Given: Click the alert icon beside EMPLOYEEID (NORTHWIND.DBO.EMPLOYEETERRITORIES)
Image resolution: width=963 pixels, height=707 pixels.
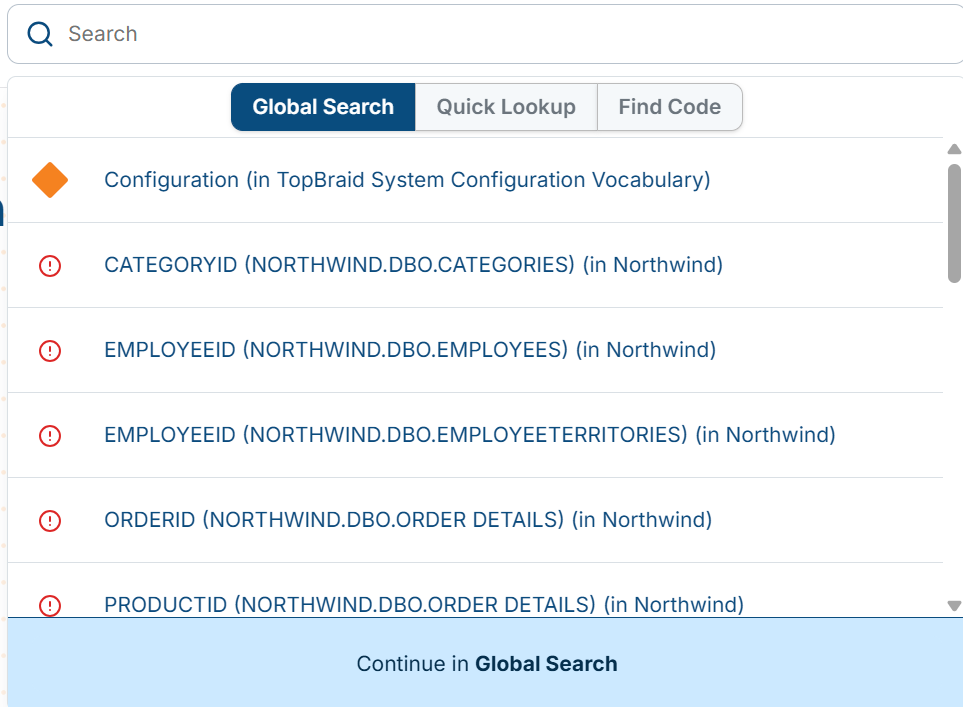Looking at the screenshot, I should point(50,436).
